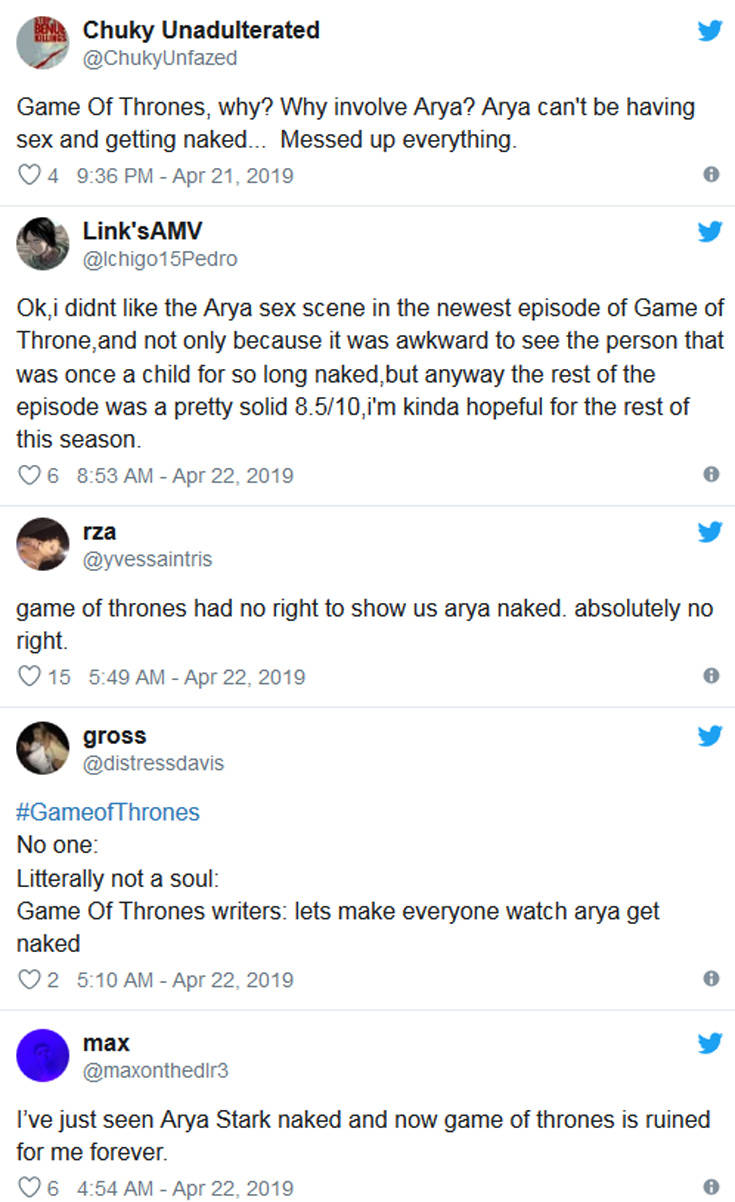The width and height of the screenshot is (735, 1202).
Task: Click Twitter bird icon on gross's tweet
Action: [x=710, y=736]
